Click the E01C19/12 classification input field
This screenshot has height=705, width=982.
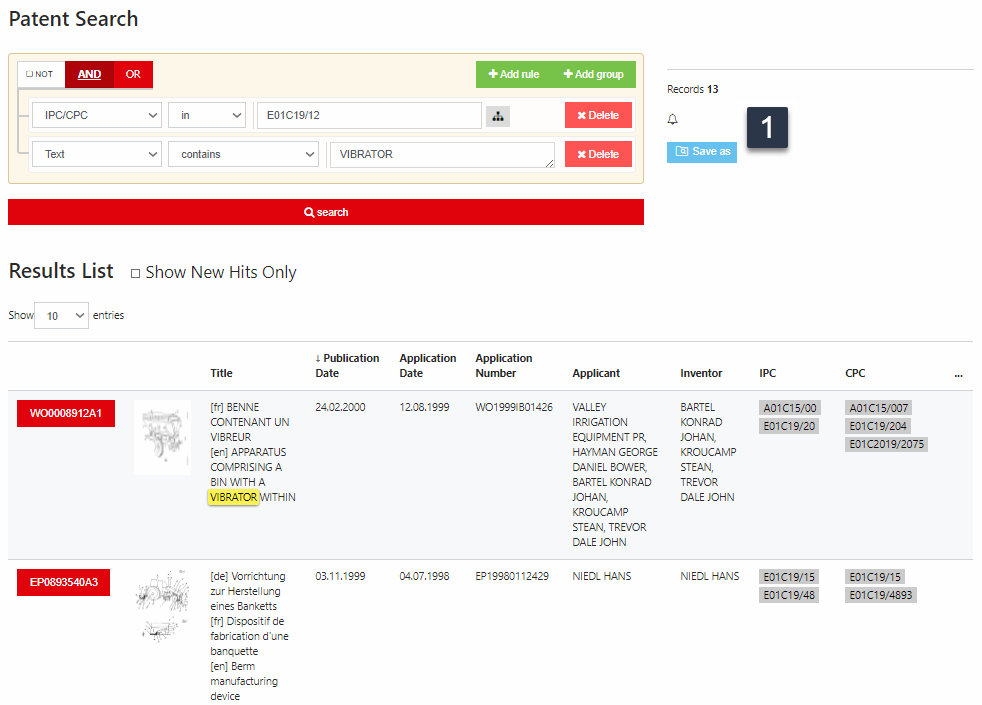point(368,116)
